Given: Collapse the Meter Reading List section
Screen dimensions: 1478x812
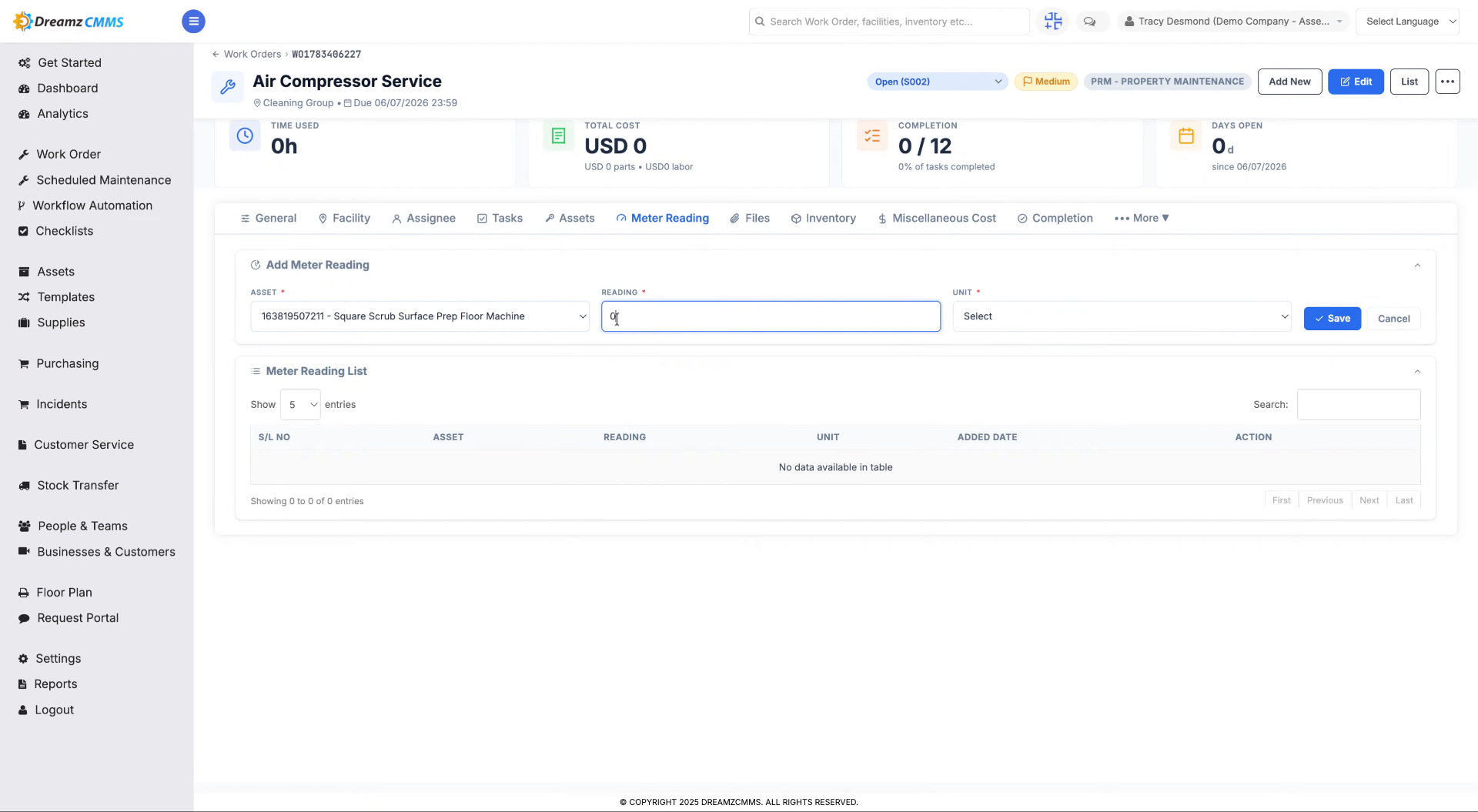Looking at the screenshot, I should pyautogui.click(x=1417, y=372).
